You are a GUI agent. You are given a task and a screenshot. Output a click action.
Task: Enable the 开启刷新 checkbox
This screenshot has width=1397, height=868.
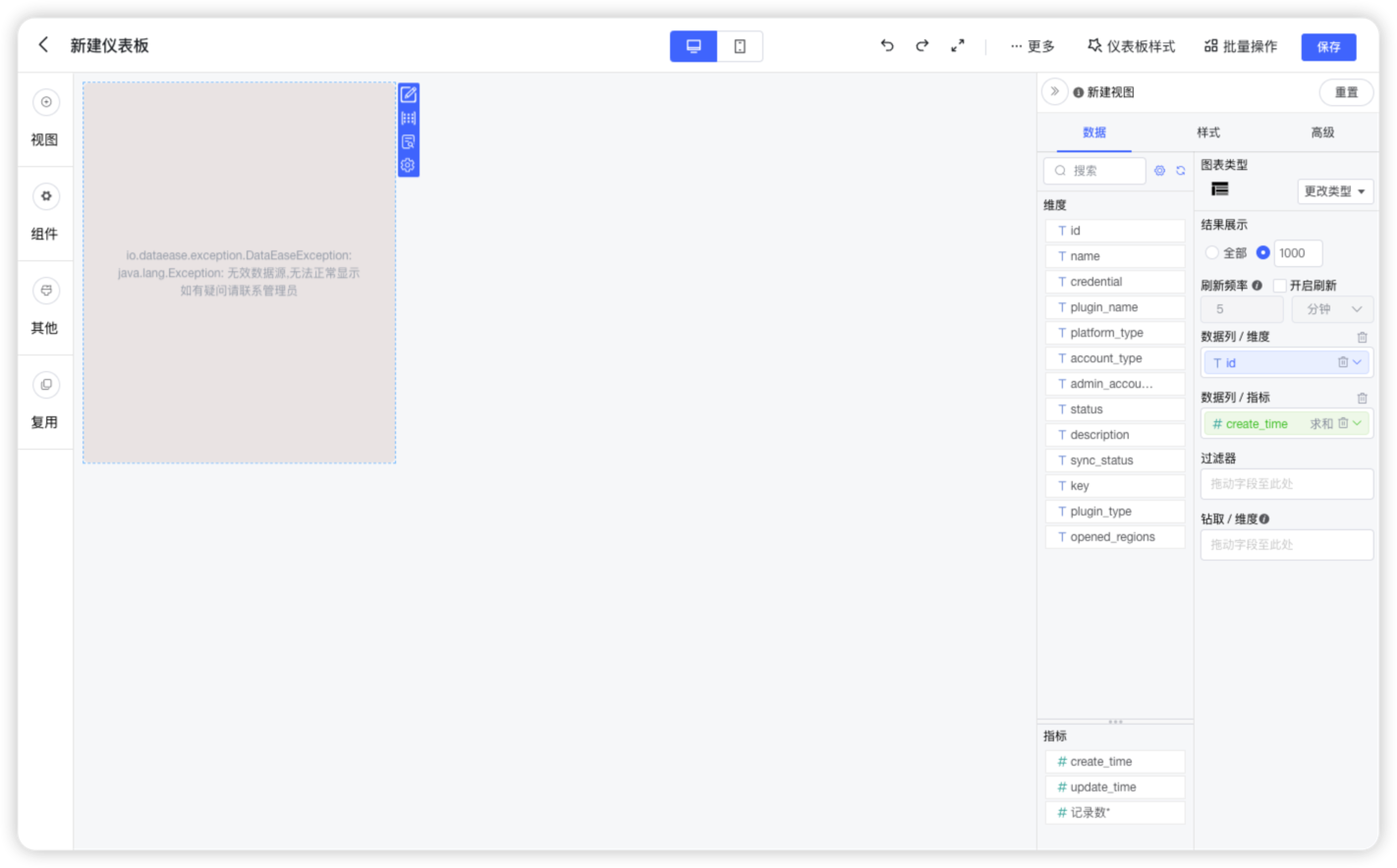pyautogui.click(x=1279, y=285)
